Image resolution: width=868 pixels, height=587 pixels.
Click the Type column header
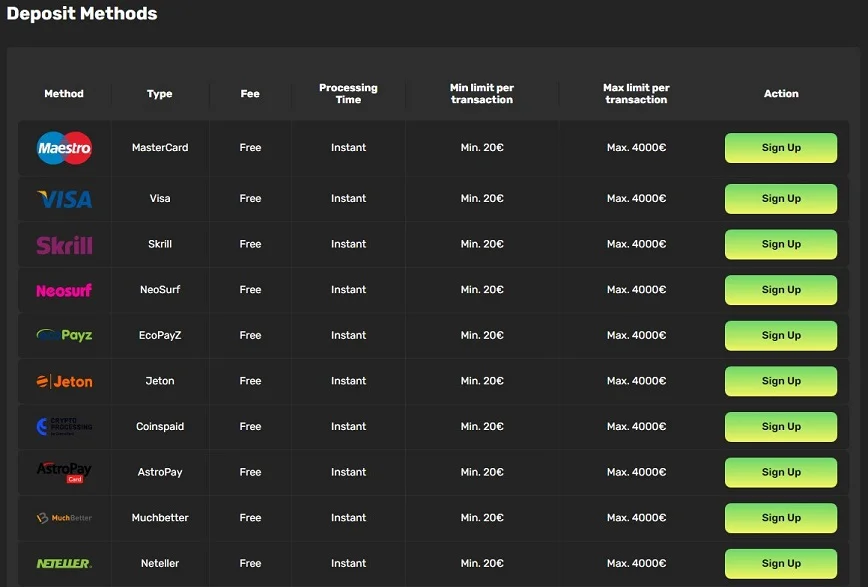coord(159,94)
